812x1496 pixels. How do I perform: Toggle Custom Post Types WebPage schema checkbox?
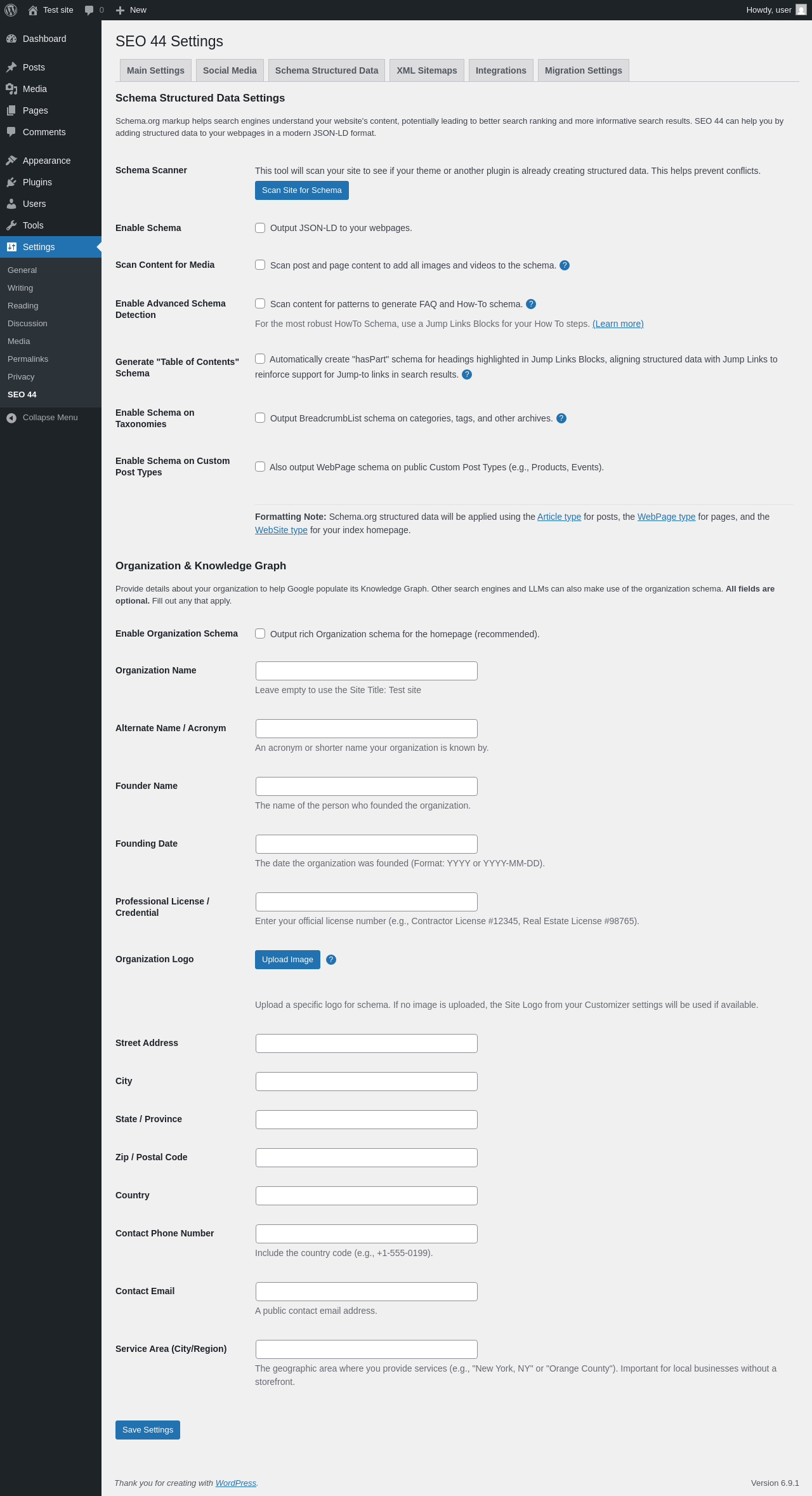260,467
